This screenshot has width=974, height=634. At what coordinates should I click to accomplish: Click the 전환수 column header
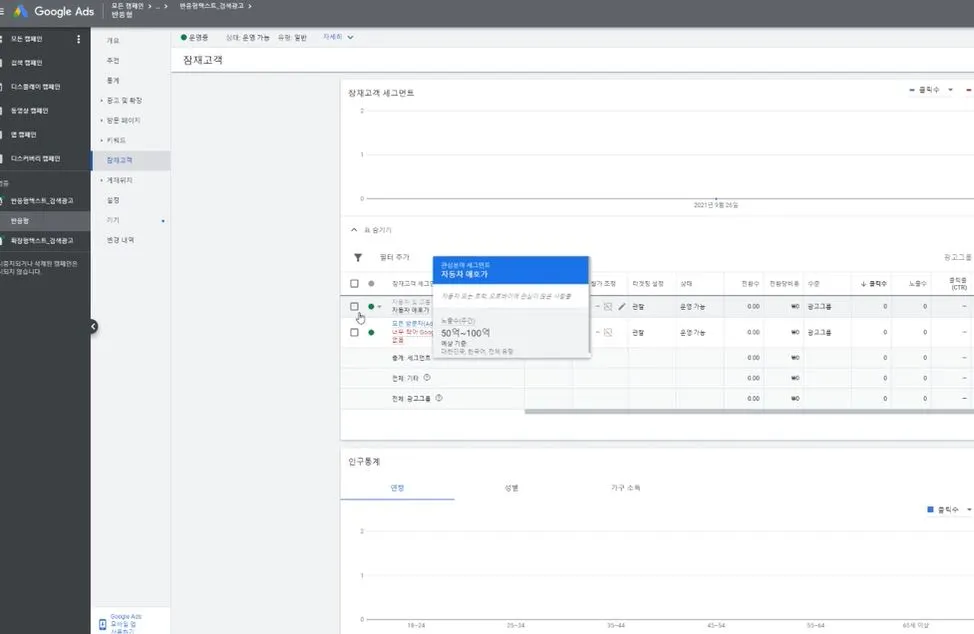(x=750, y=284)
